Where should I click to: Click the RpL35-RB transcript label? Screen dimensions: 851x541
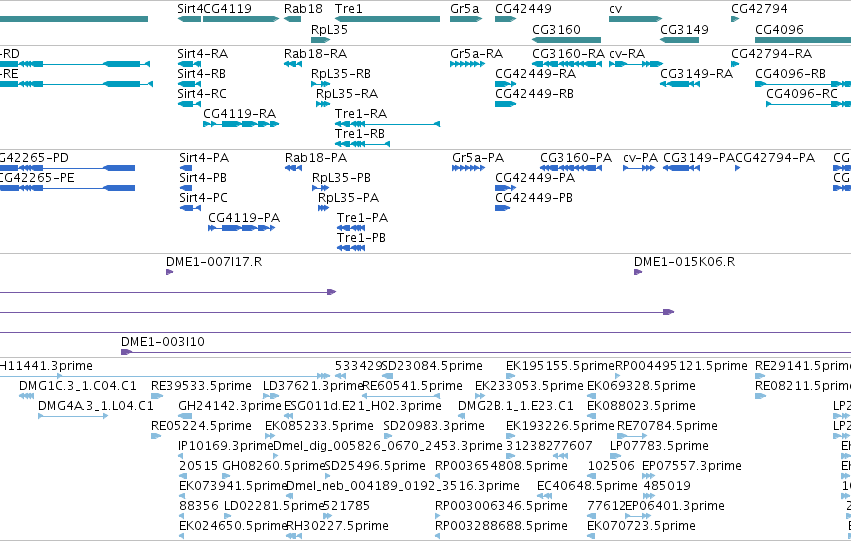tap(341, 74)
